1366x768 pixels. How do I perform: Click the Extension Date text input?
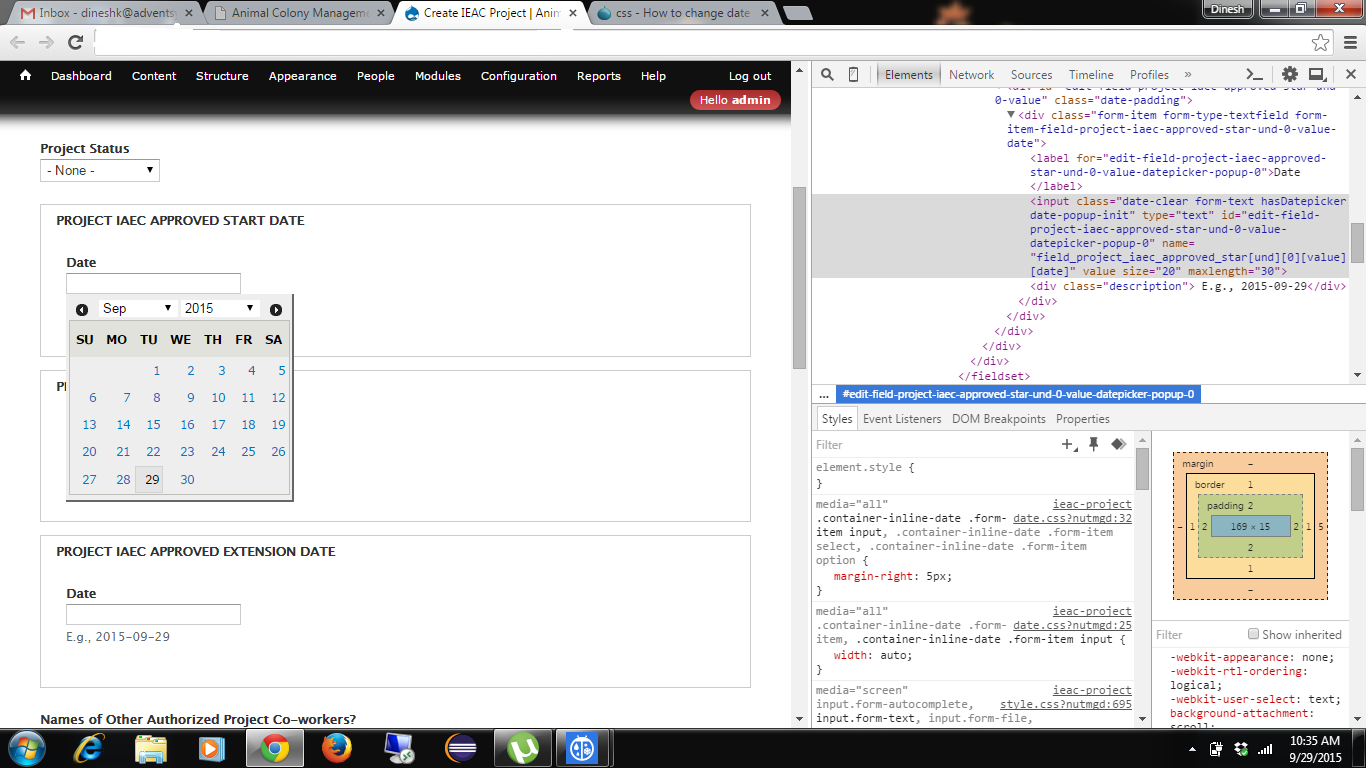click(x=153, y=614)
